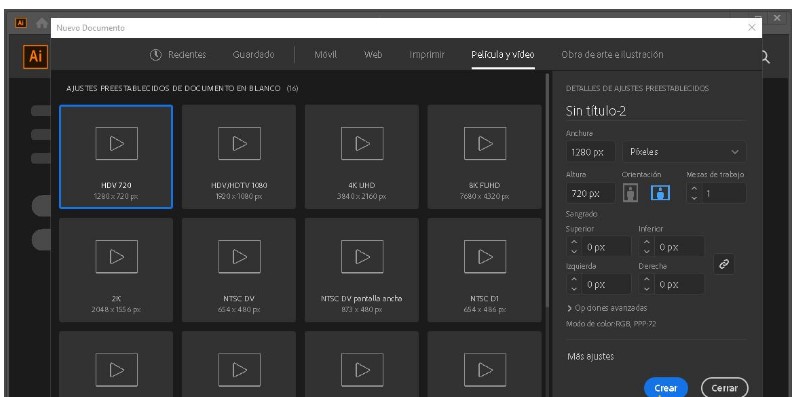Image resolution: width=794 pixels, height=397 pixels.
Task: Select the HDV 720 preset thumbnail
Action: 116,157
